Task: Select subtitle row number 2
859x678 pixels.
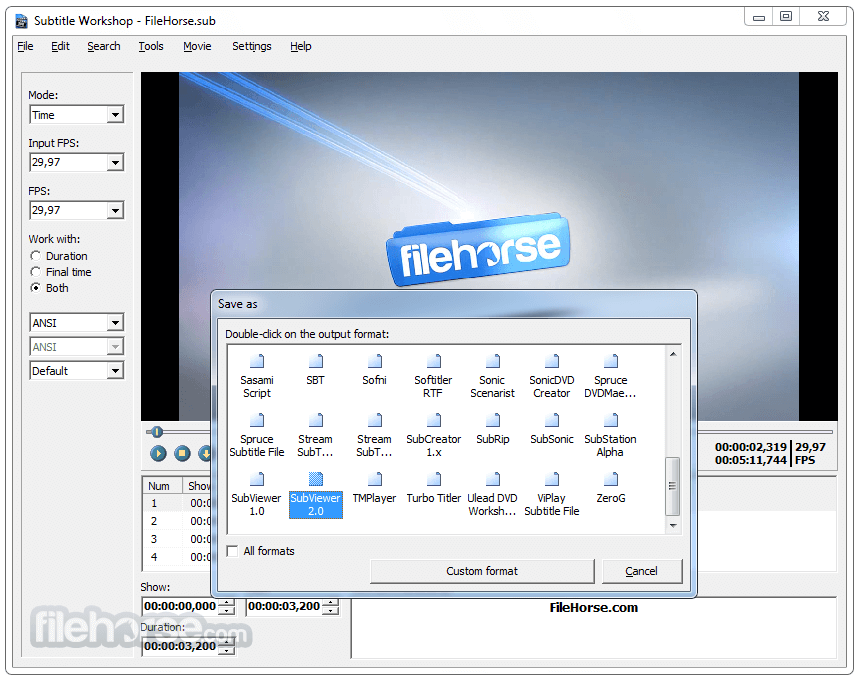Action: pyautogui.click(x=177, y=521)
